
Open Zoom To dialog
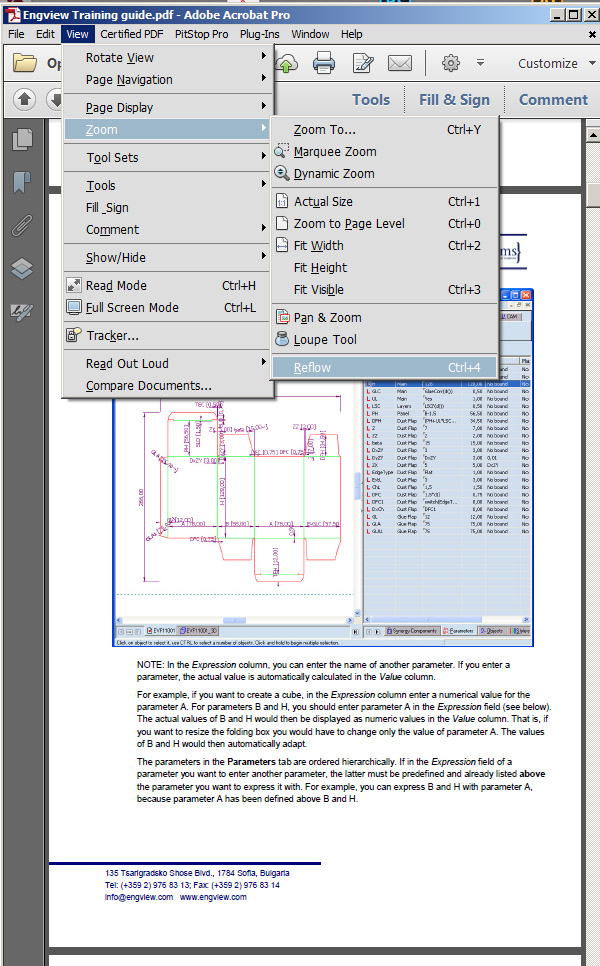point(384,130)
